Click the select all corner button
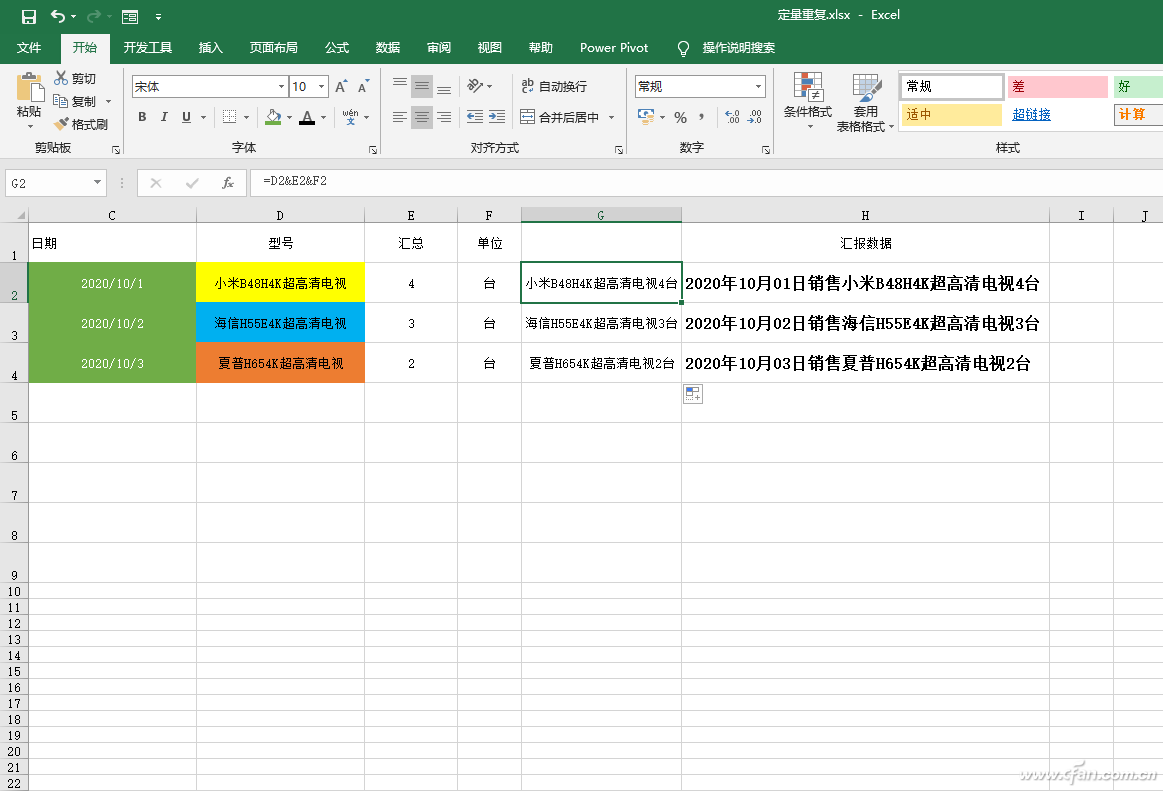This screenshot has width=1163, height=791. coord(14,215)
